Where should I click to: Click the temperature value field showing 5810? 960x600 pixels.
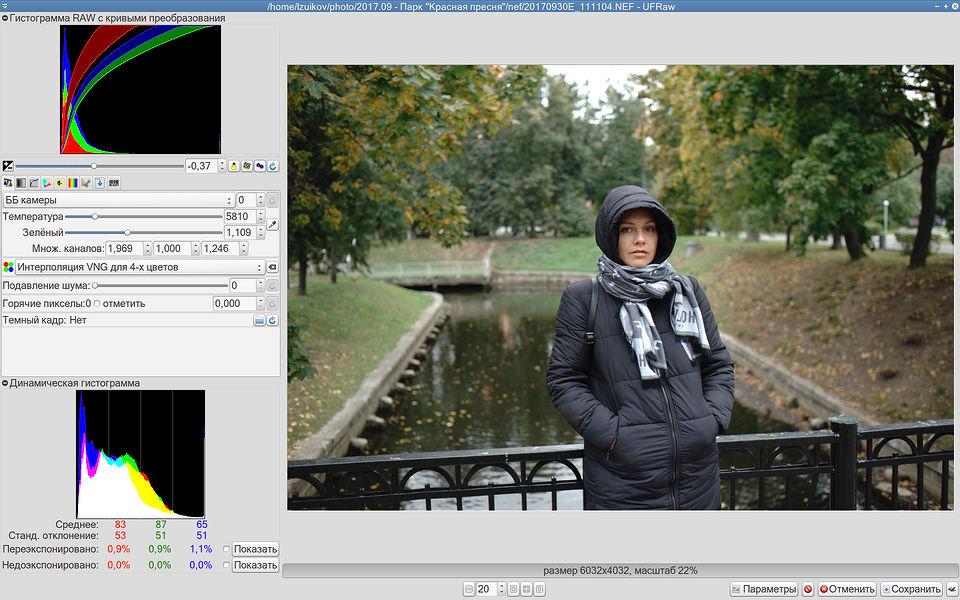tap(239, 217)
